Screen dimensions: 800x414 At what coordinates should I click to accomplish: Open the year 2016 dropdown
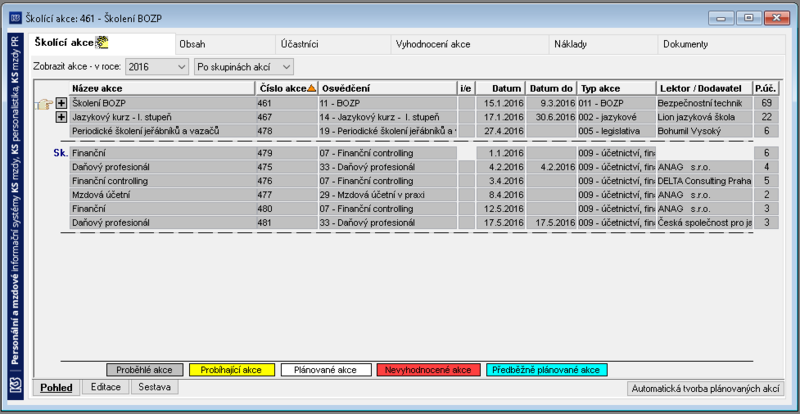(157, 67)
